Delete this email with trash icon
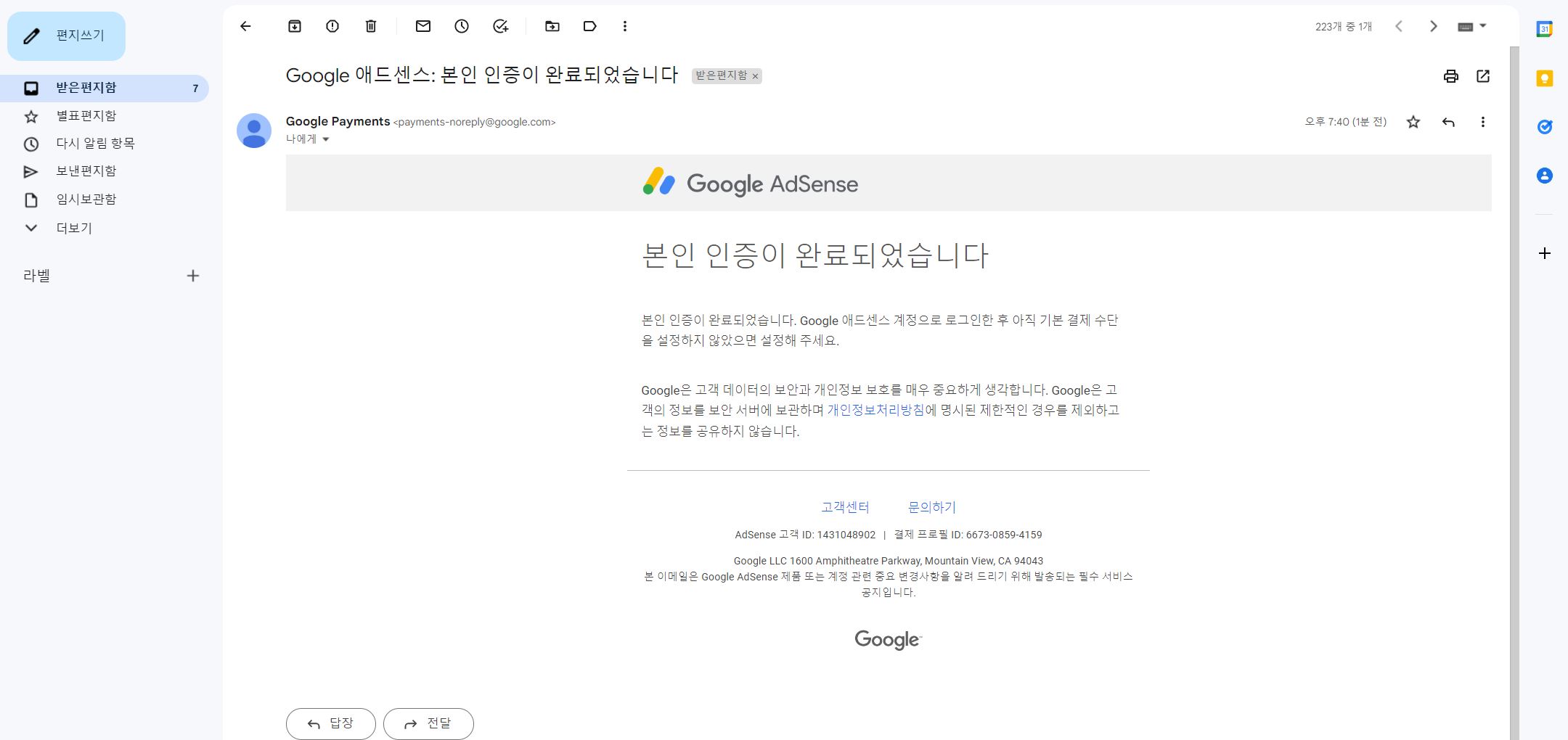Viewport: 1568px width, 740px height. coord(371,27)
